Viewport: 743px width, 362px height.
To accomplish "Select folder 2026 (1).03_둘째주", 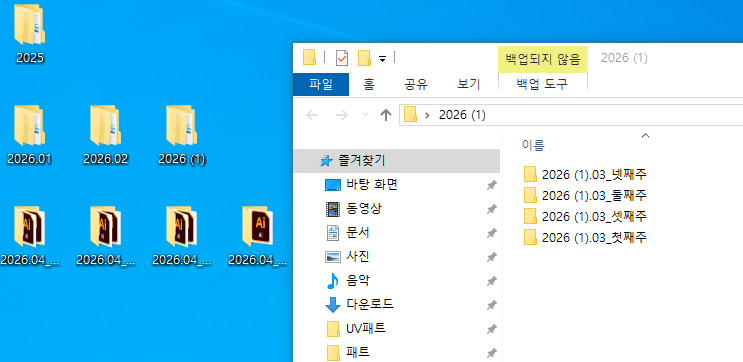I will pos(586,195).
